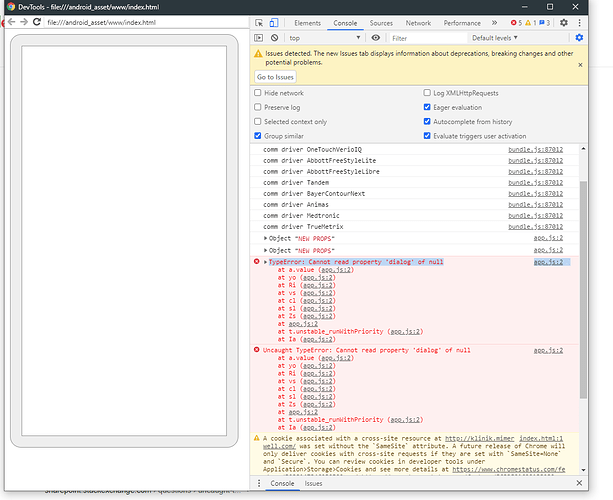Switch to the Sources tab
The image size is (613, 500).
(x=381, y=23)
